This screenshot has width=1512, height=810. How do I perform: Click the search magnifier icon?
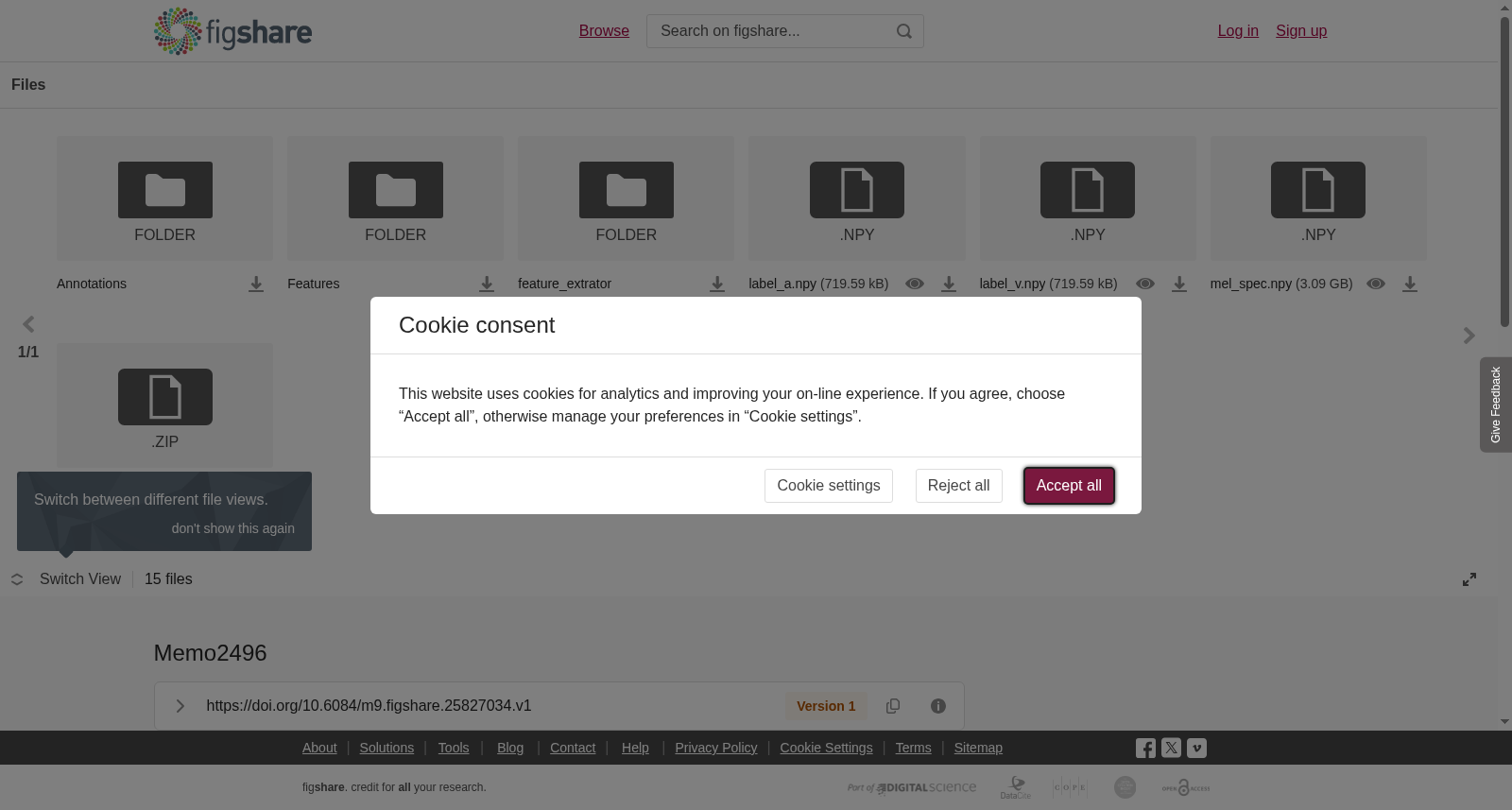coord(904,31)
